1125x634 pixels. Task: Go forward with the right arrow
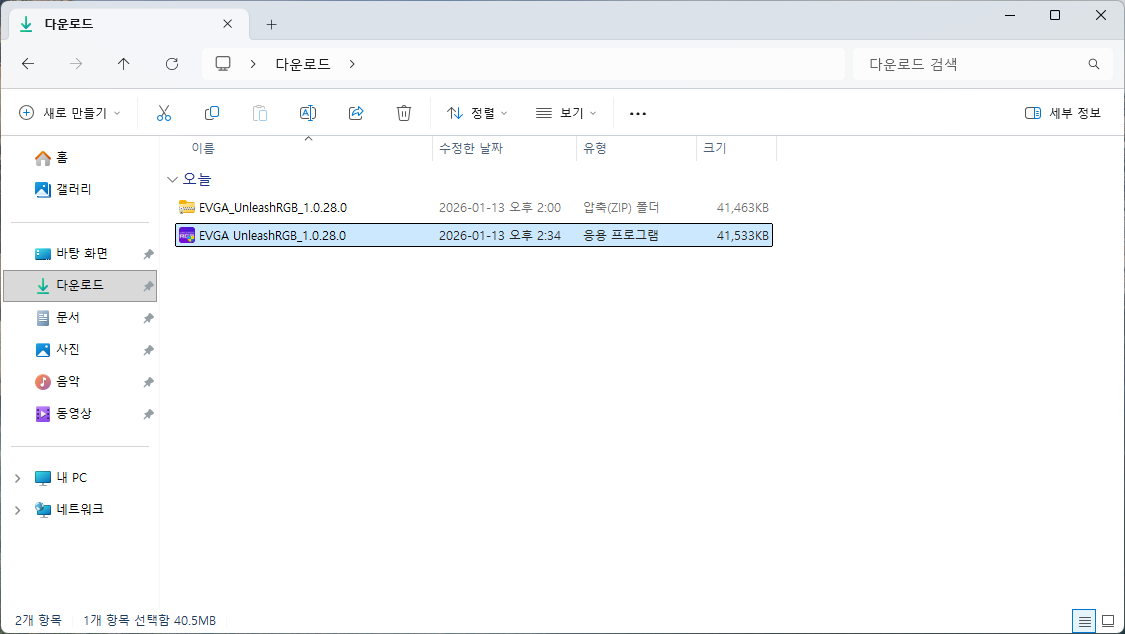[x=76, y=64]
